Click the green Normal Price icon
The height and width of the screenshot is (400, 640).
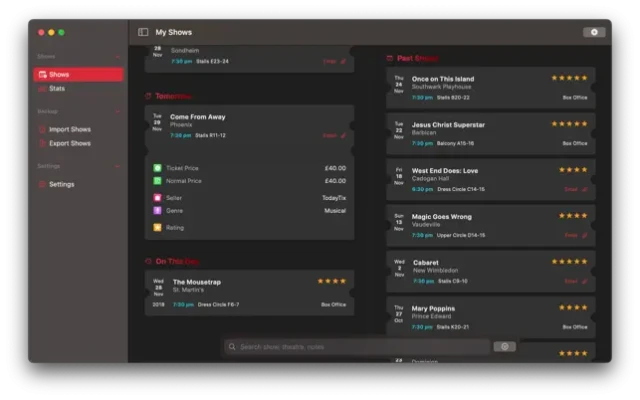pyautogui.click(x=157, y=181)
